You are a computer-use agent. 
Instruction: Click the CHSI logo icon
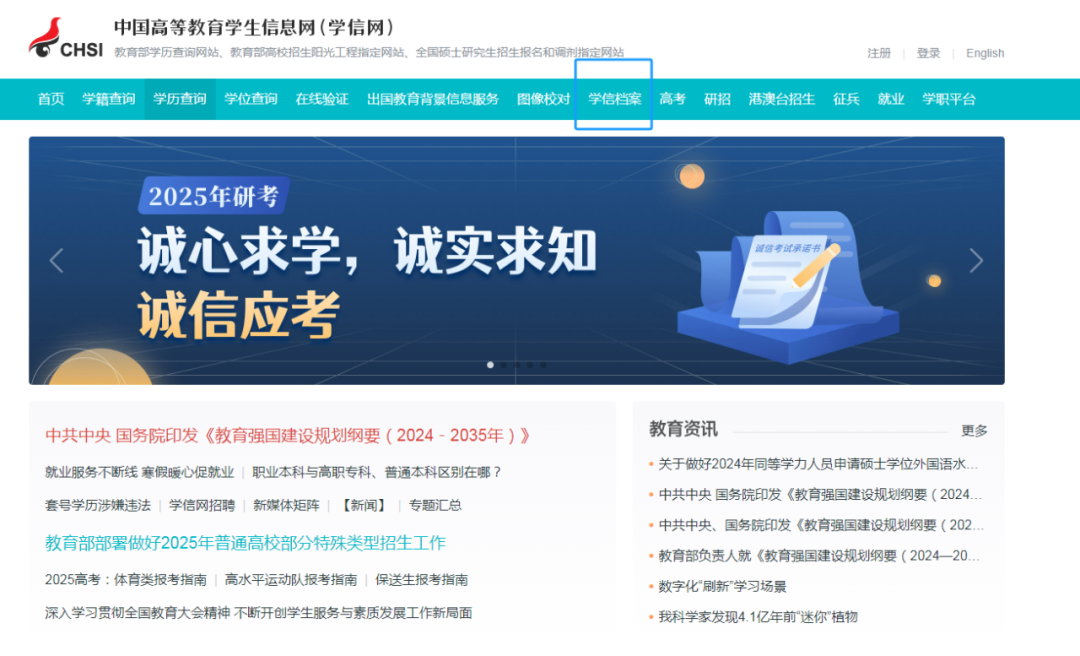65,39
